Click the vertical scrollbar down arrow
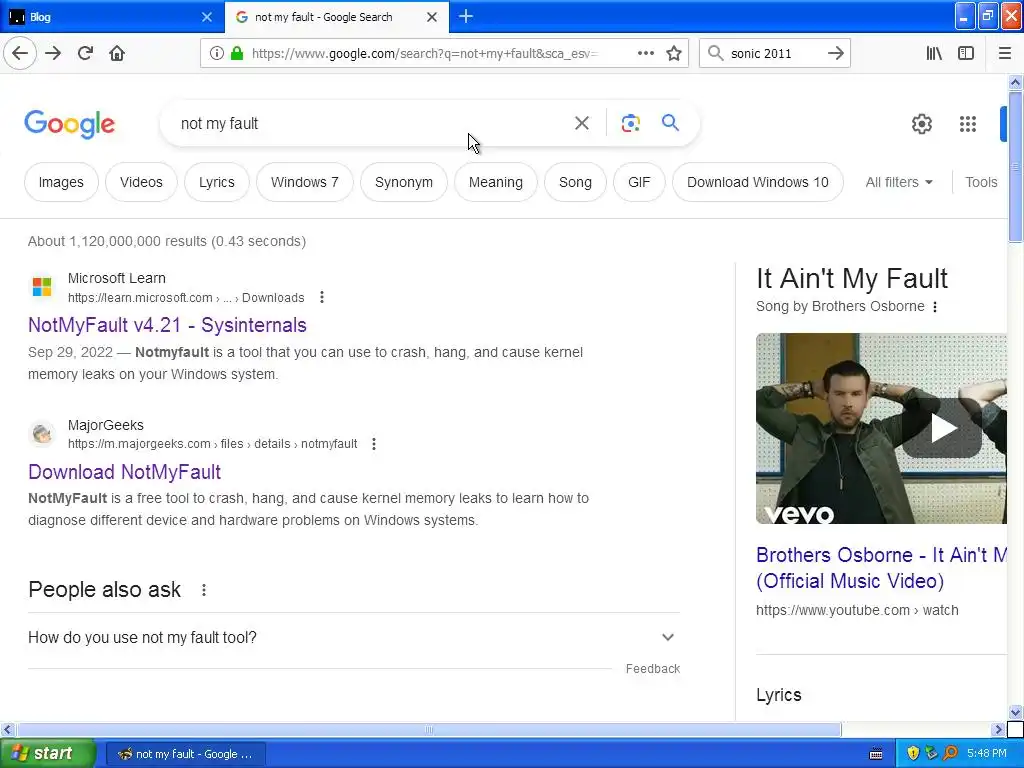The height and width of the screenshot is (768, 1024). click(x=1015, y=712)
